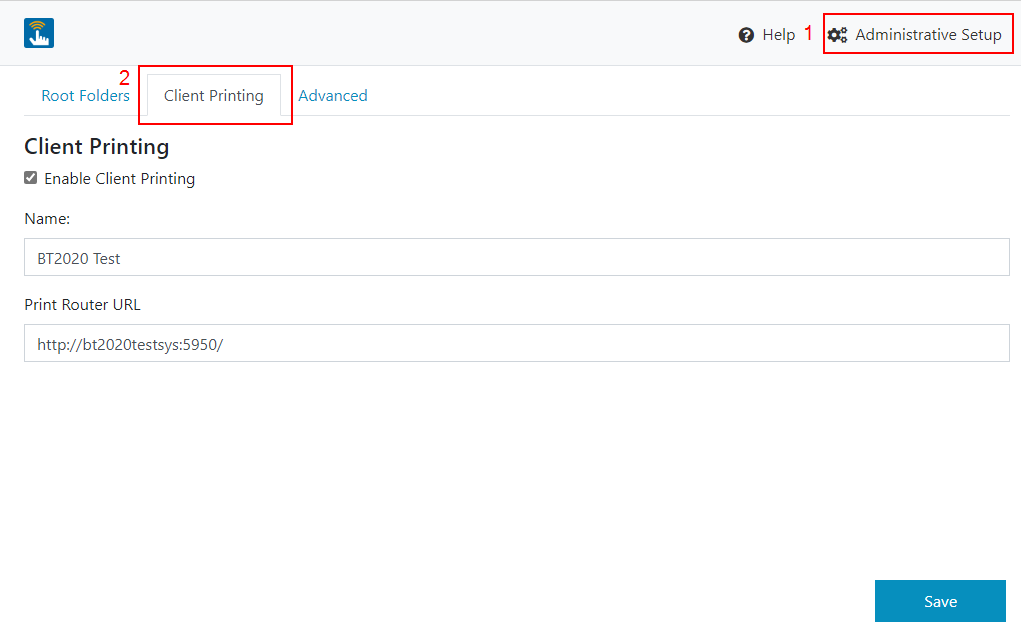1021x636 pixels.
Task: Save the client printing settings
Action: tap(940, 601)
